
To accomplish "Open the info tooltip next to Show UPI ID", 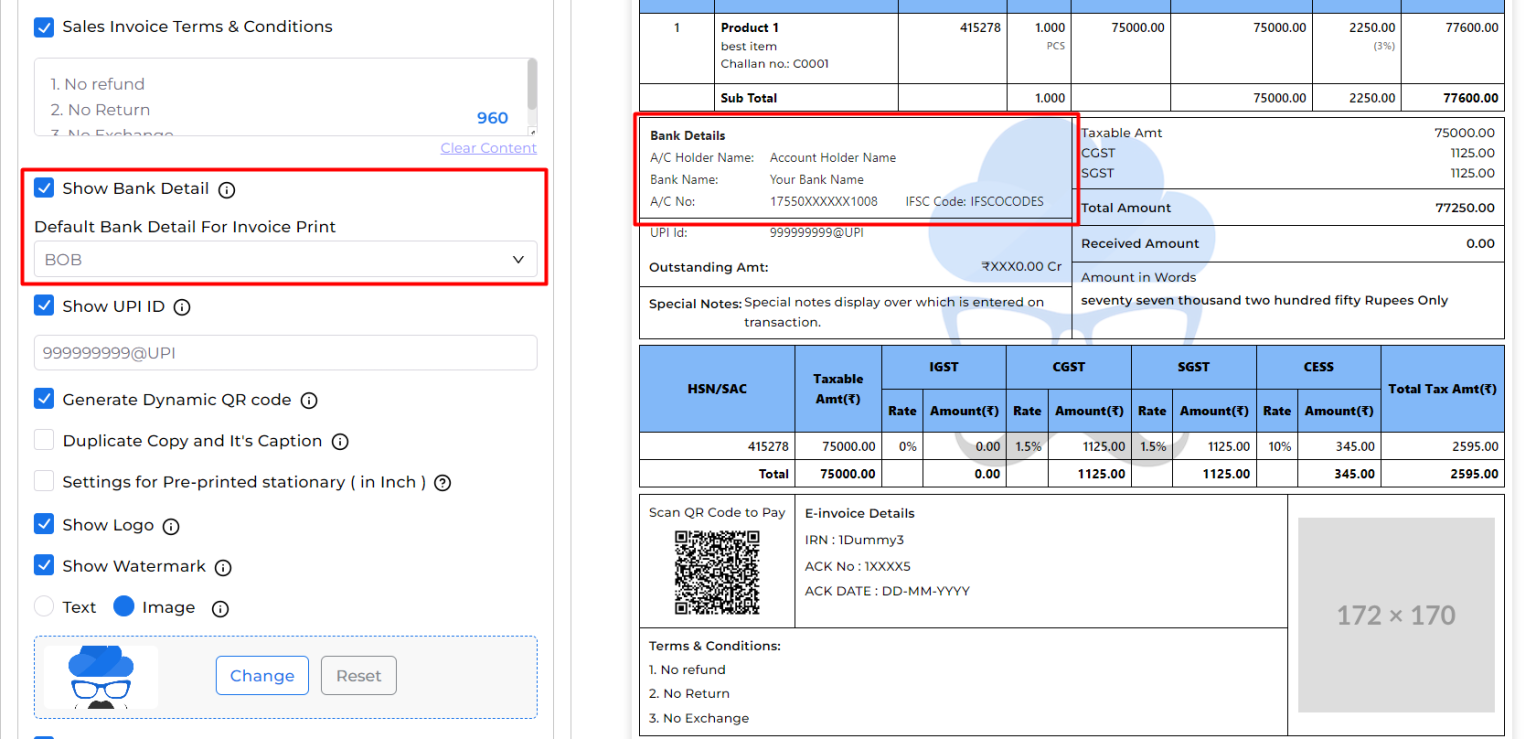I will (182, 307).
